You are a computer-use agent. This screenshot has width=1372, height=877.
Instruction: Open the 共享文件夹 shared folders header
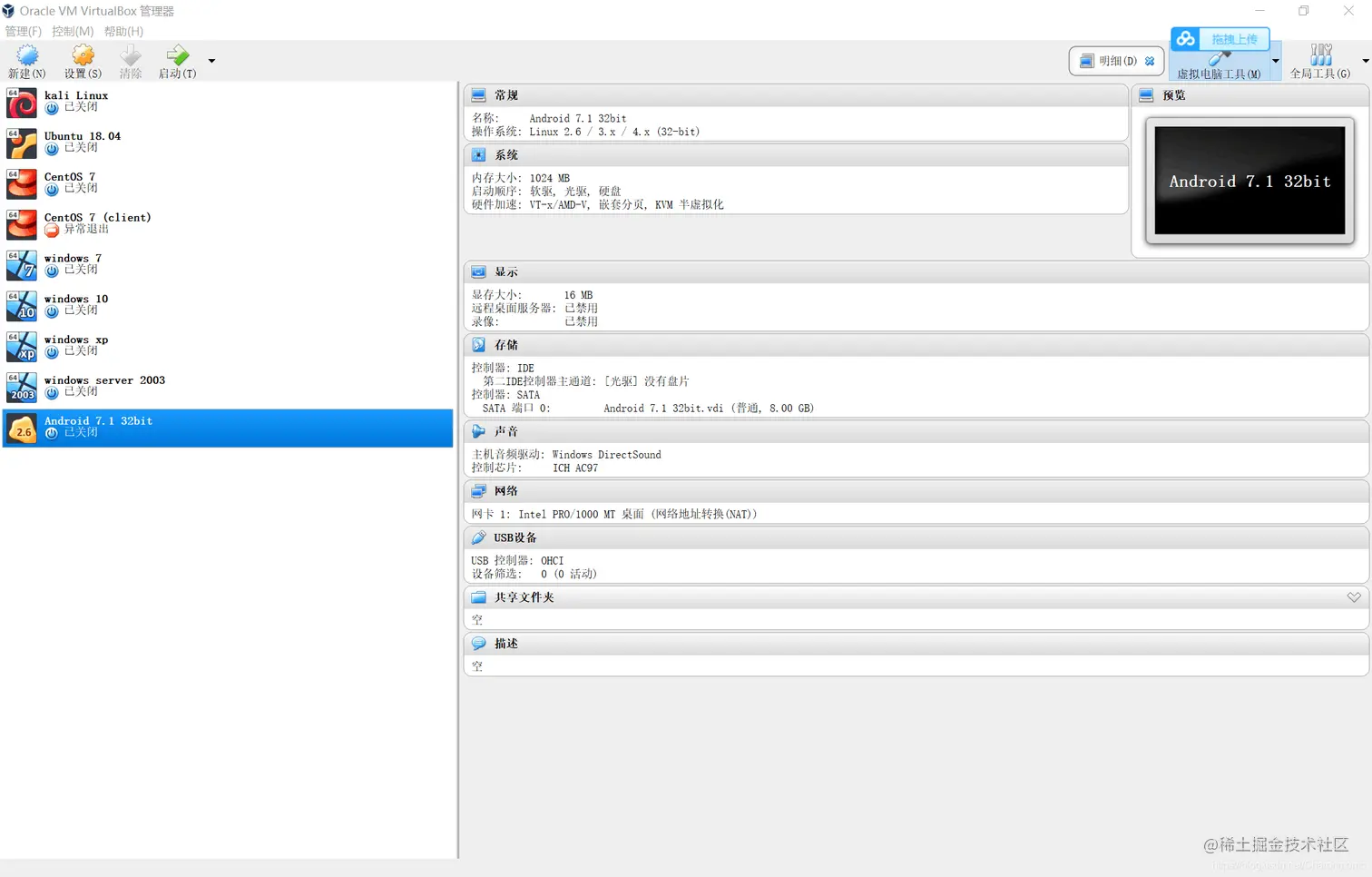[916, 597]
